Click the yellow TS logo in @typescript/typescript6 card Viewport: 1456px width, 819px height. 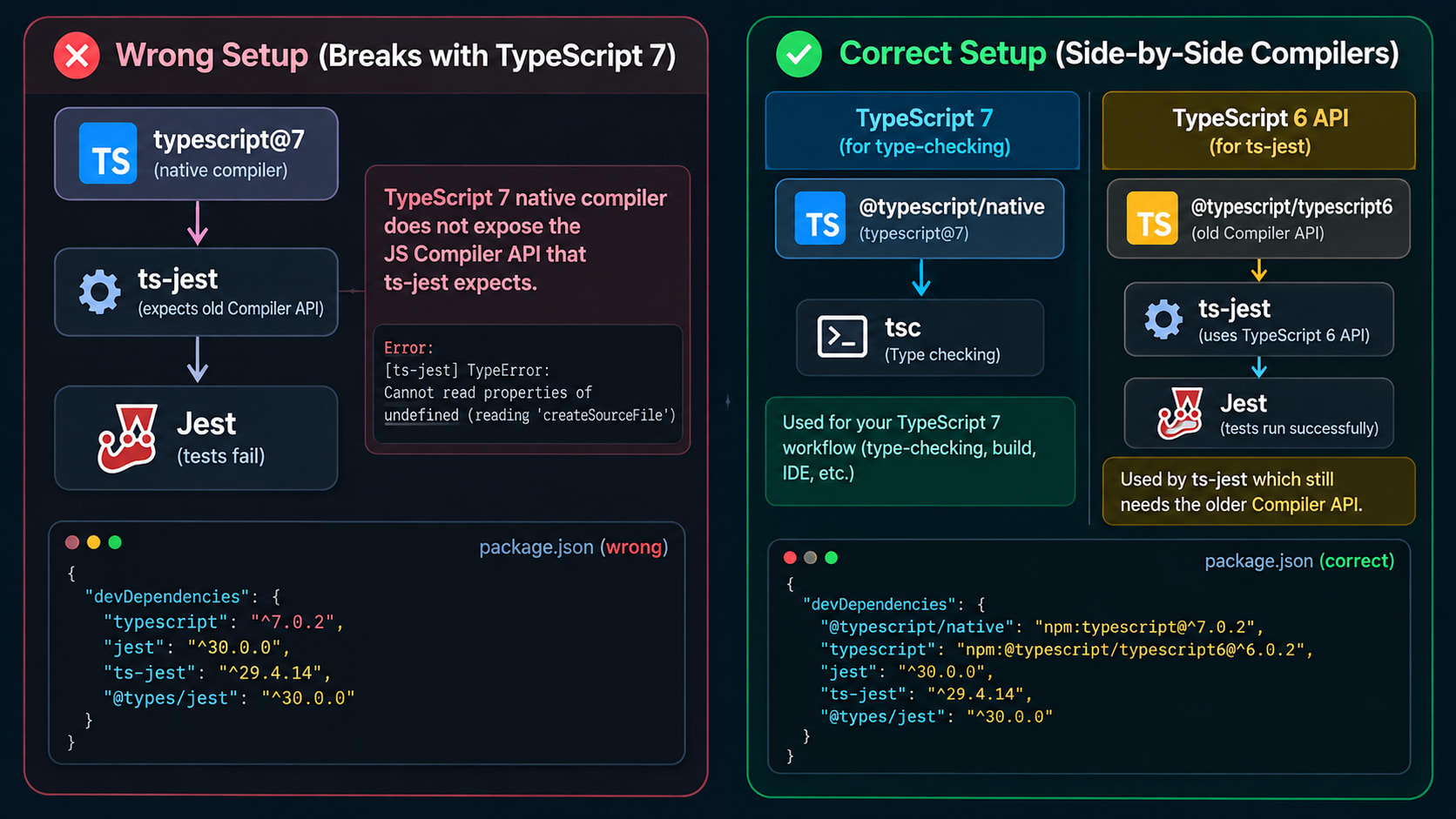point(1152,218)
